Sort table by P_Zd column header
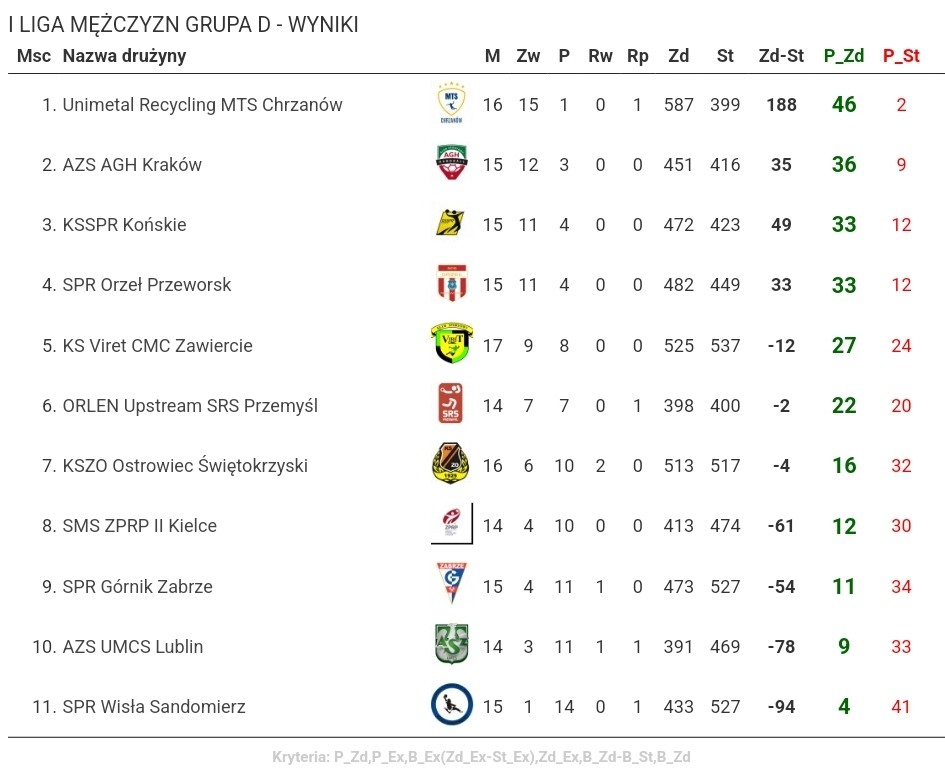 tap(844, 56)
